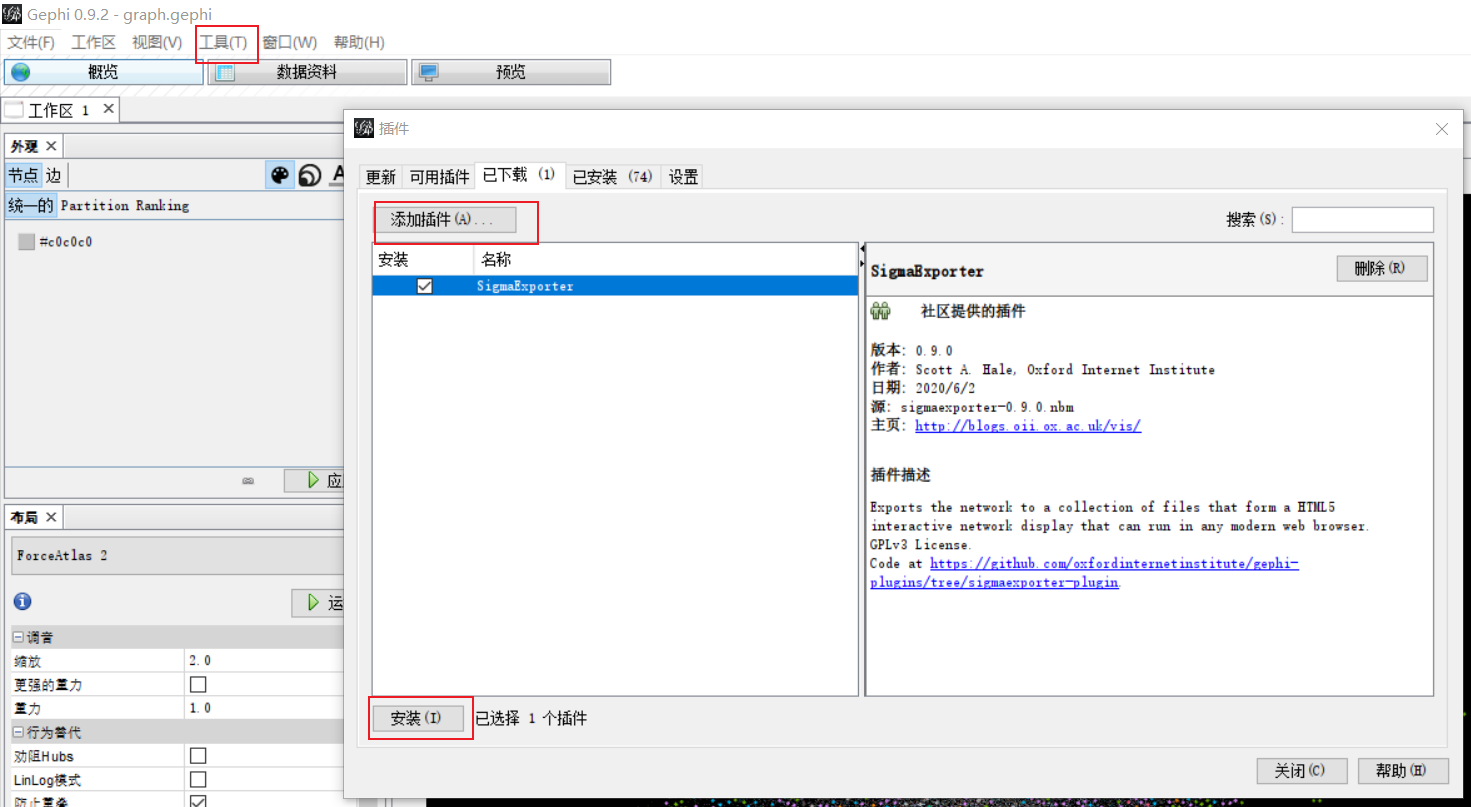Click the 关闭(C) button
Viewport: 1471px width, 807px height.
1302,771
